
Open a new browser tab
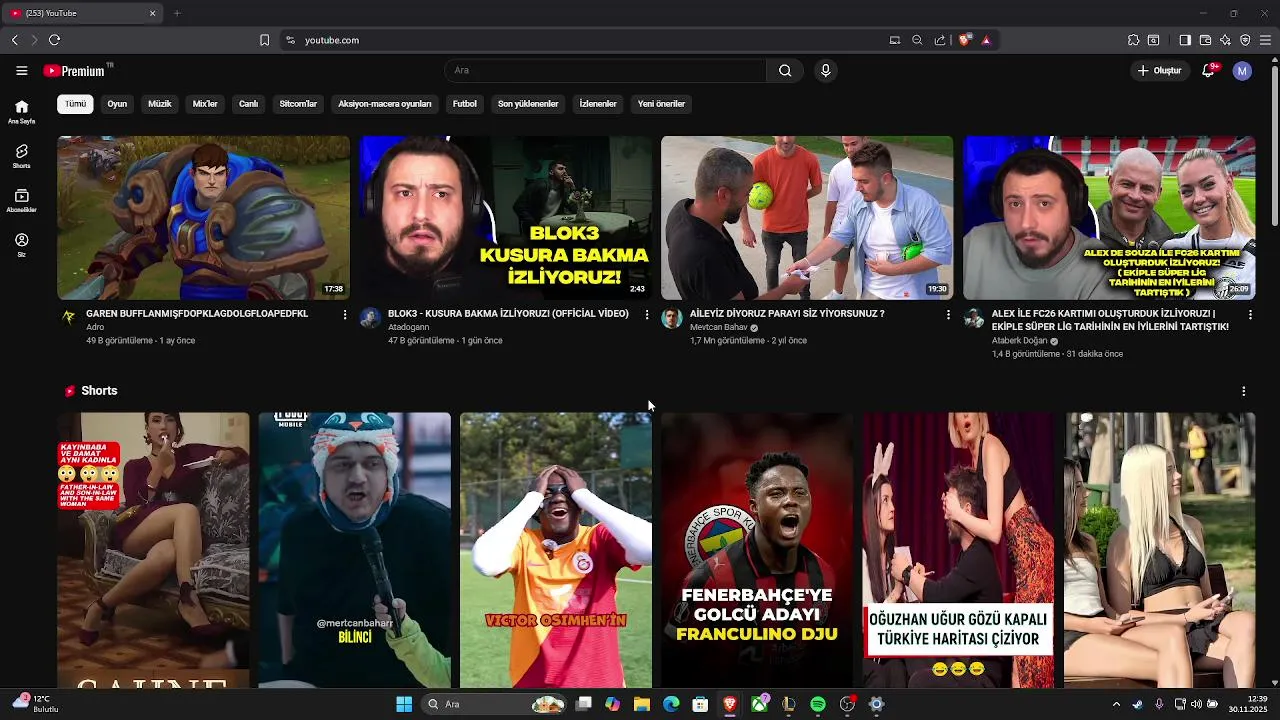tap(177, 13)
